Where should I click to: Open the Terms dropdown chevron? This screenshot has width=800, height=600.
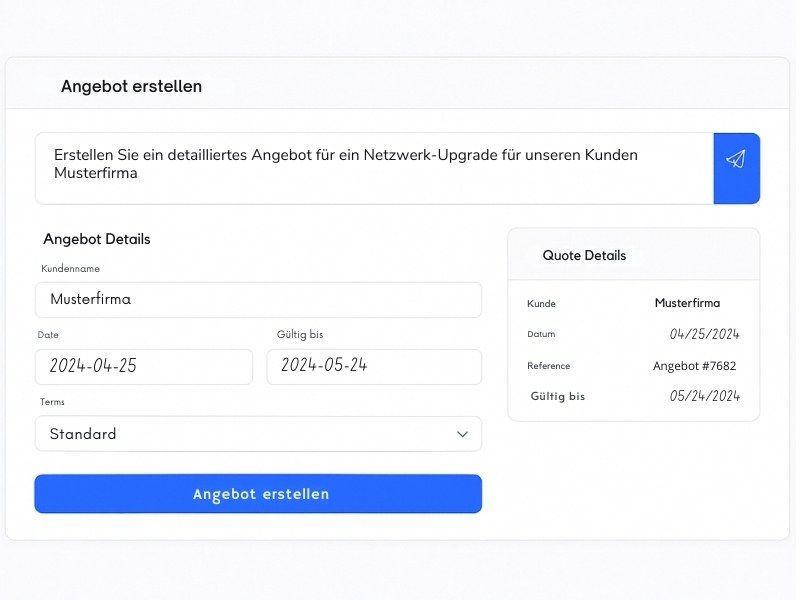pyautogui.click(x=462, y=434)
